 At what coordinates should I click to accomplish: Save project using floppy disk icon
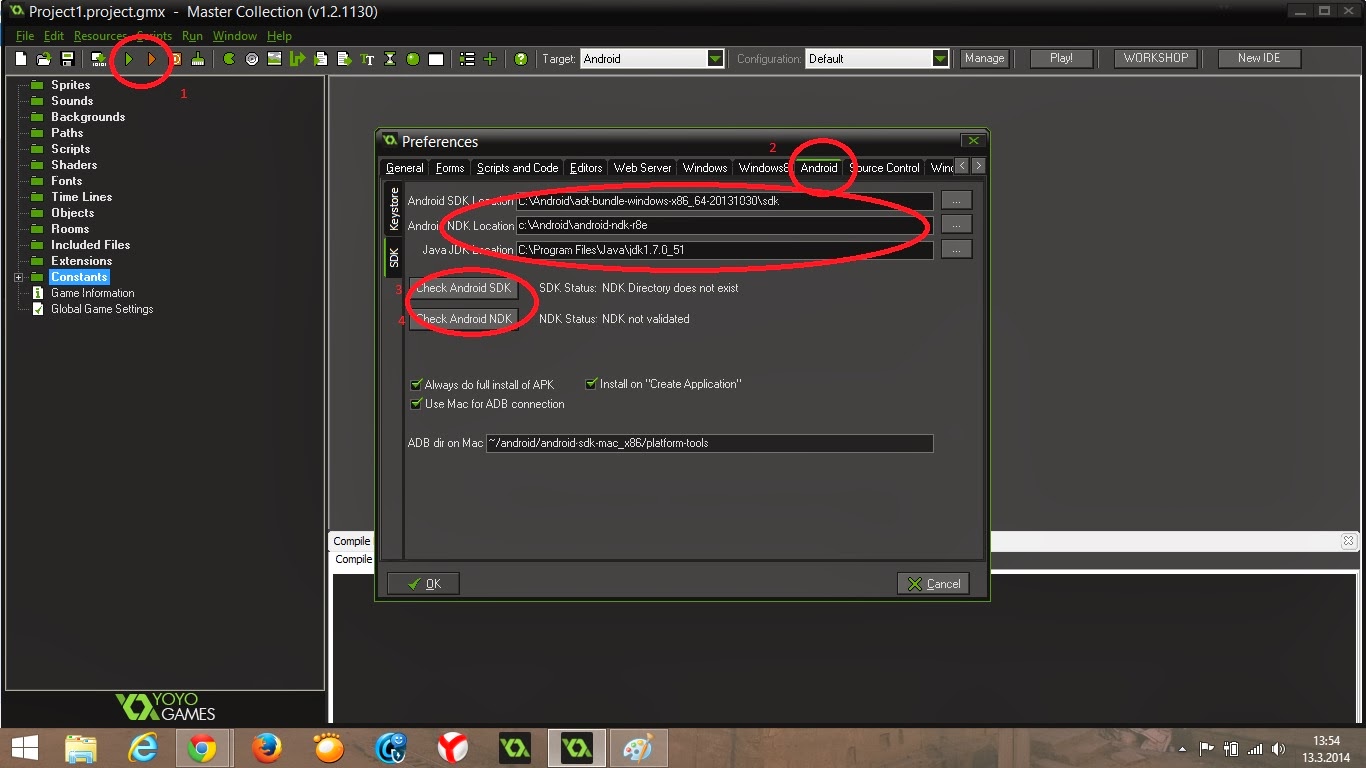pos(67,59)
